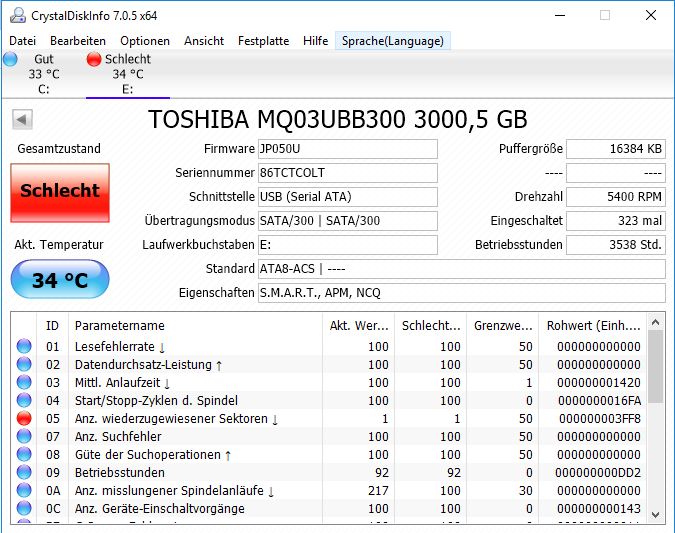This screenshot has height=533, width=675.
Task: Click blue status dot of Geräte-Einschaltvorgänge row
Action: [x=24, y=508]
